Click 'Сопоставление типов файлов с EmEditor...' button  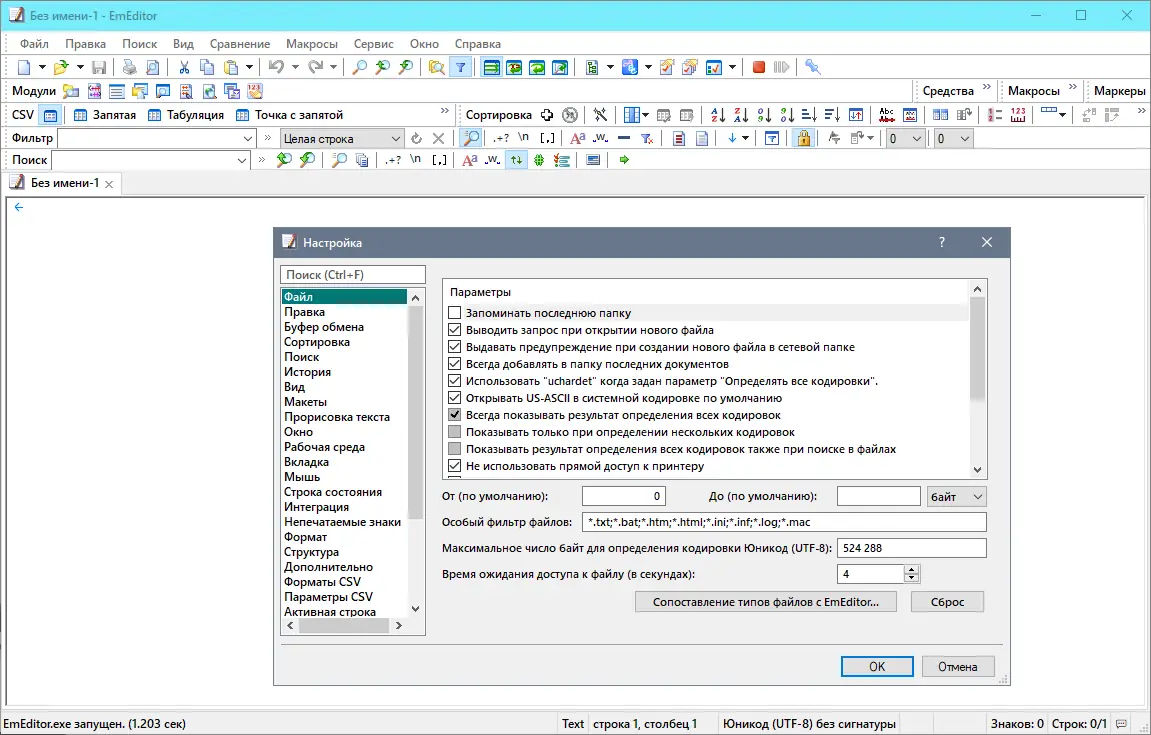(766, 602)
